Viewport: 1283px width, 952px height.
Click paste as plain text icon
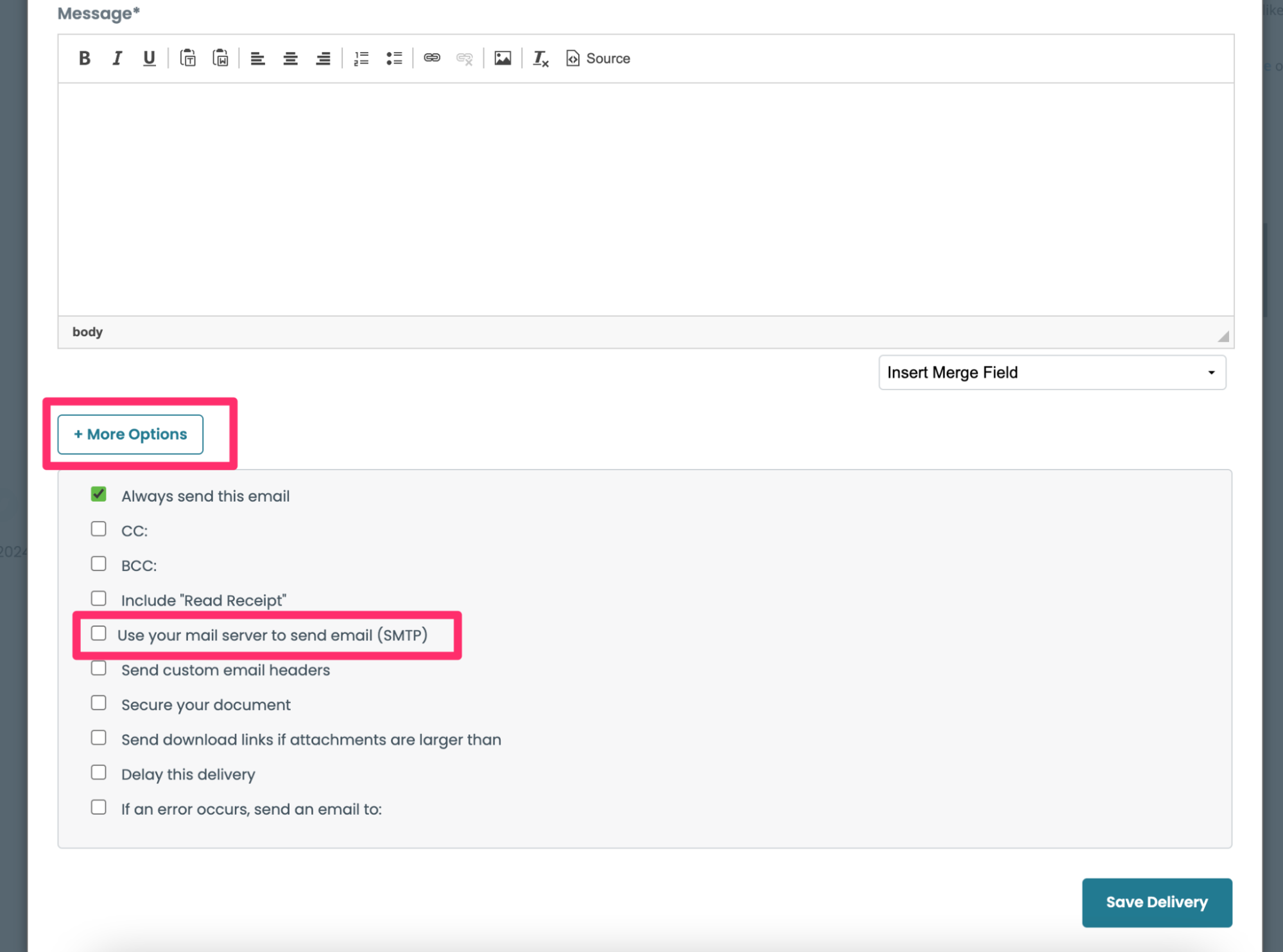(188, 58)
